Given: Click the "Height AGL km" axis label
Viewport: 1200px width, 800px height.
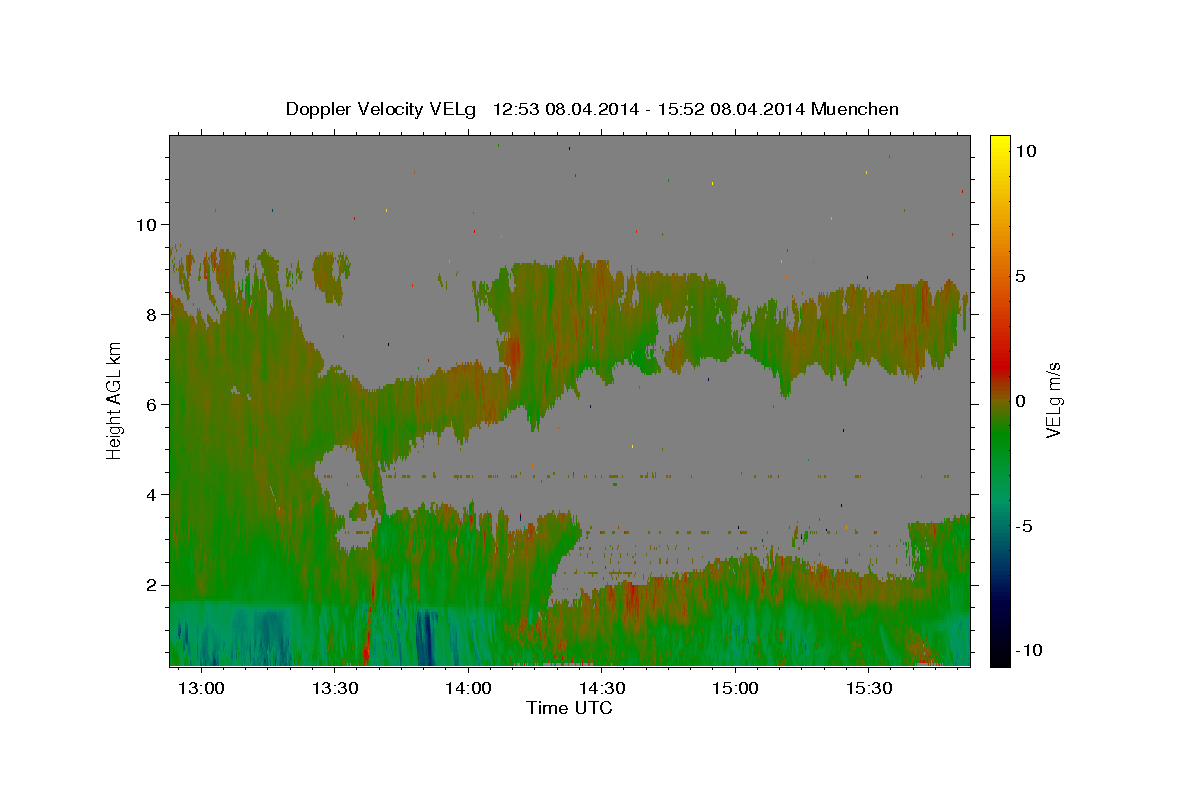Looking at the screenshot, I should pyautogui.click(x=115, y=401).
